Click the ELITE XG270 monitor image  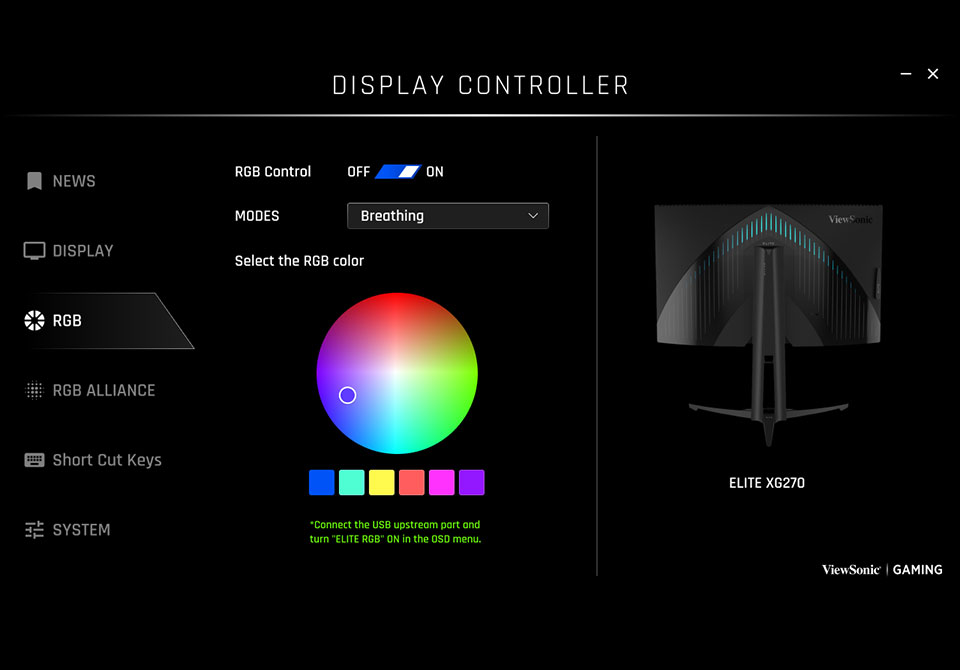click(x=768, y=325)
